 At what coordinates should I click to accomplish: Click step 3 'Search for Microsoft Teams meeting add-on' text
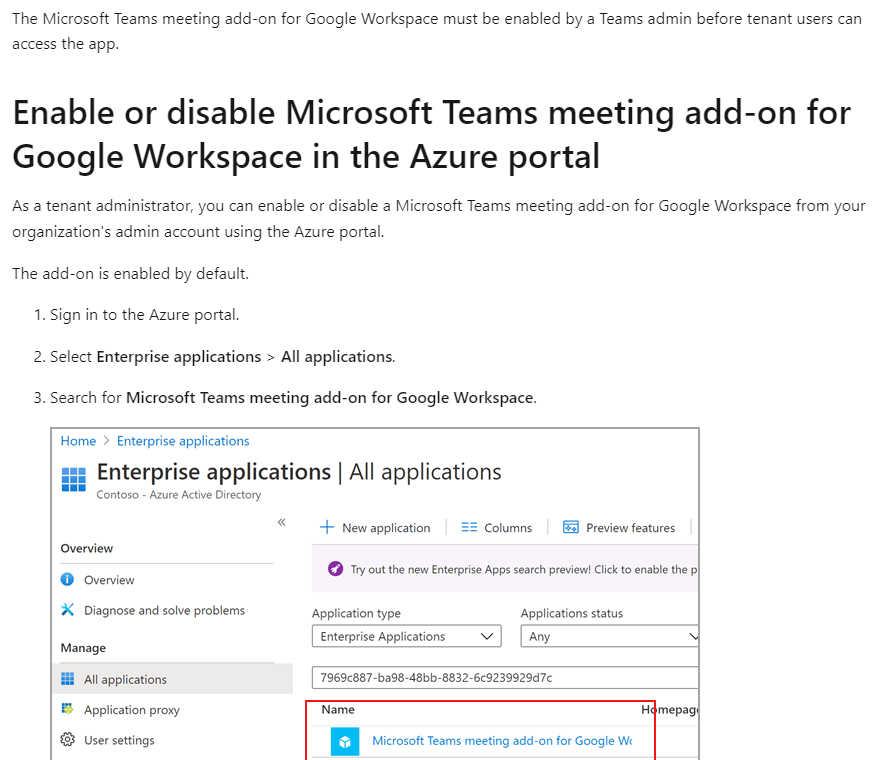293,398
